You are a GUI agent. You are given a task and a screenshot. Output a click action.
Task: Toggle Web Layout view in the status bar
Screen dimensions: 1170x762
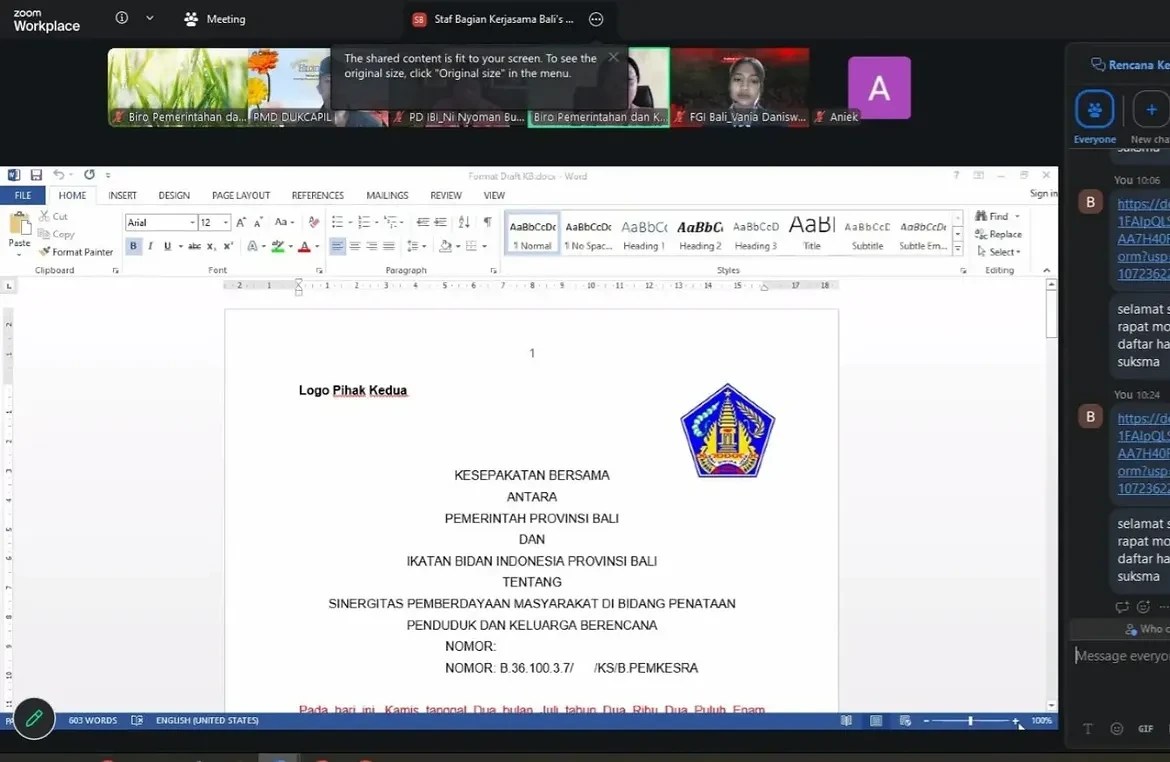tap(905, 721)
